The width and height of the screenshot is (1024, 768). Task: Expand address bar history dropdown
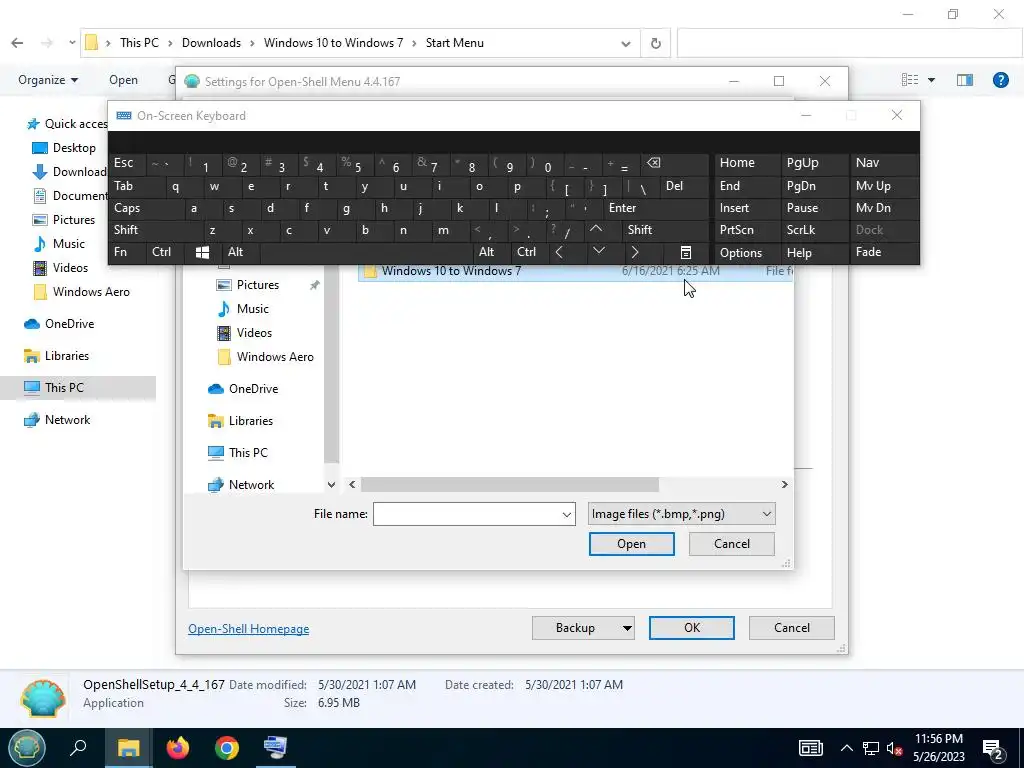626,44
